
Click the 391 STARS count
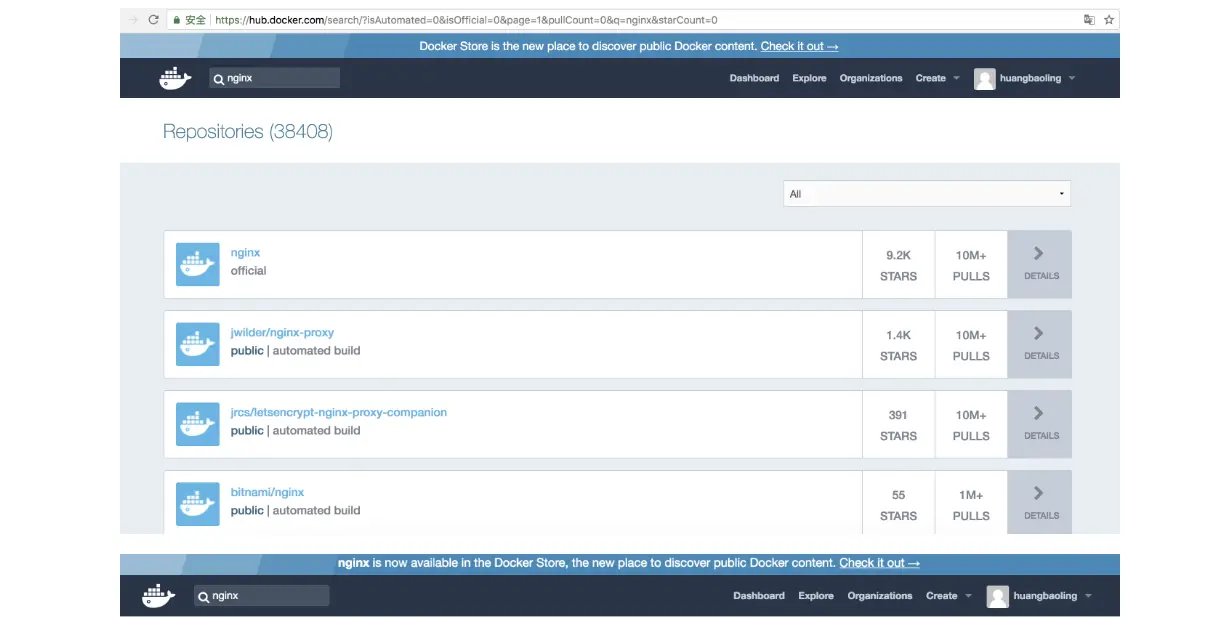pos(898,425)
